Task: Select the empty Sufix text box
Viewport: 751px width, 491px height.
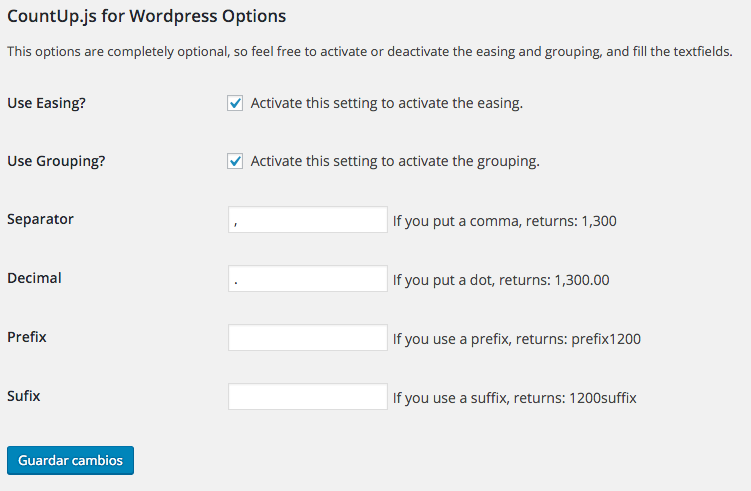Action: pyautogui.click(x=307, y=397)
